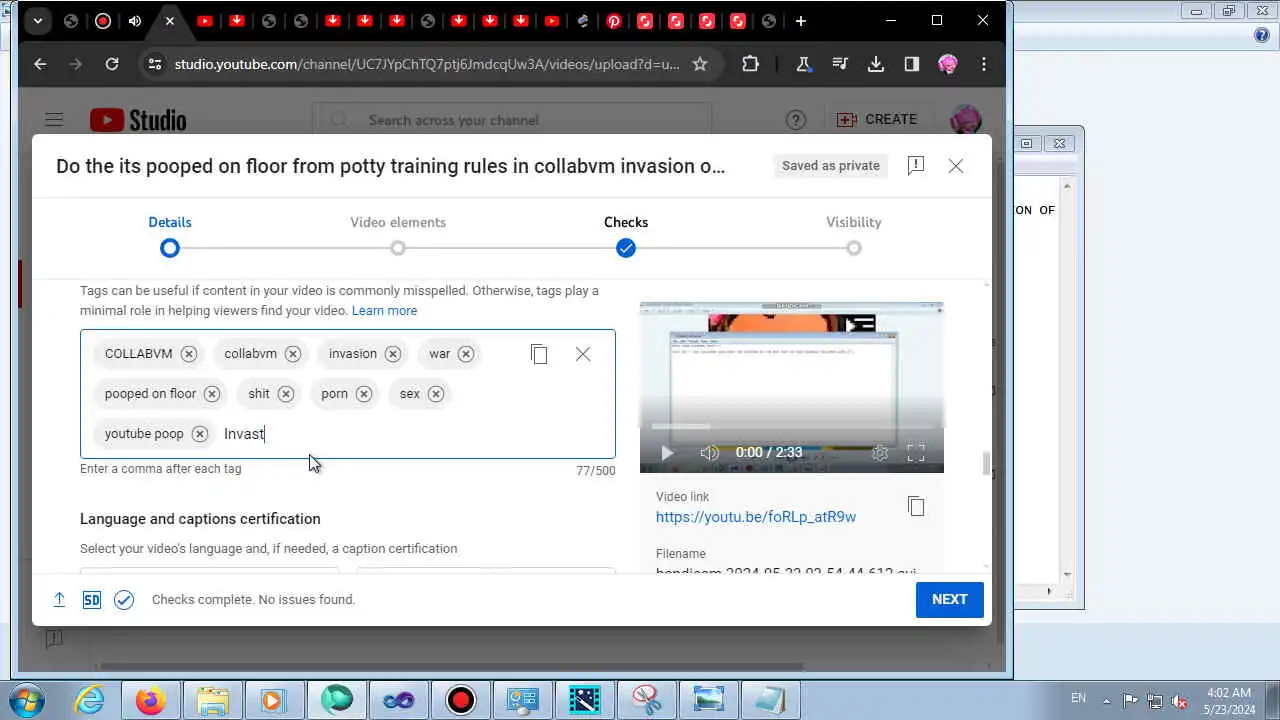Open the Chrome three-dot menu
The image size is (1280, 720).
[x=984, y=64]
